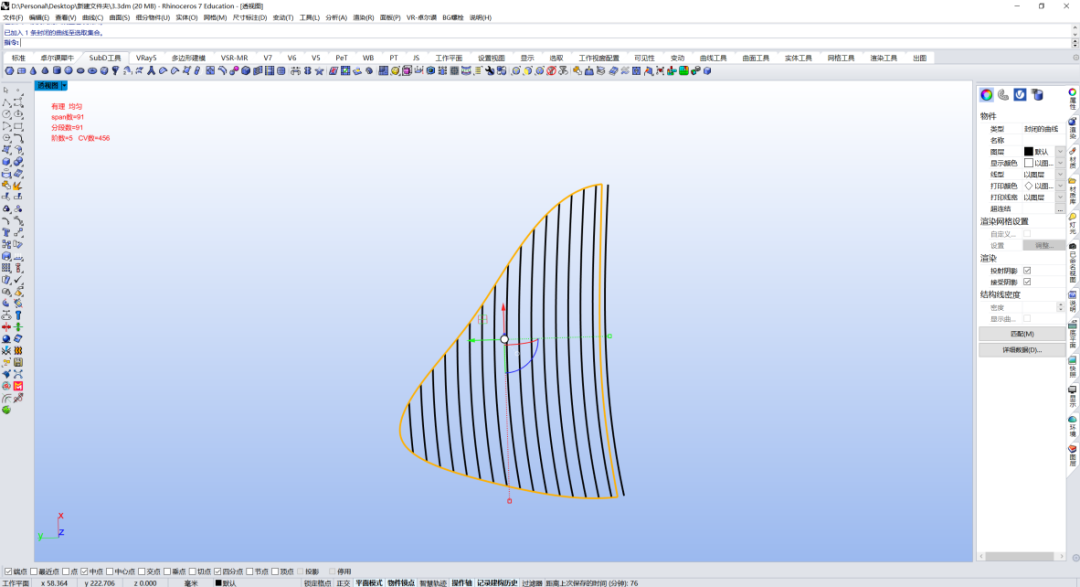Image resolution: width=1080 pixels, height=587 pixels.
Task: Select the SubD cone tool icon
Action: point(33,71)
